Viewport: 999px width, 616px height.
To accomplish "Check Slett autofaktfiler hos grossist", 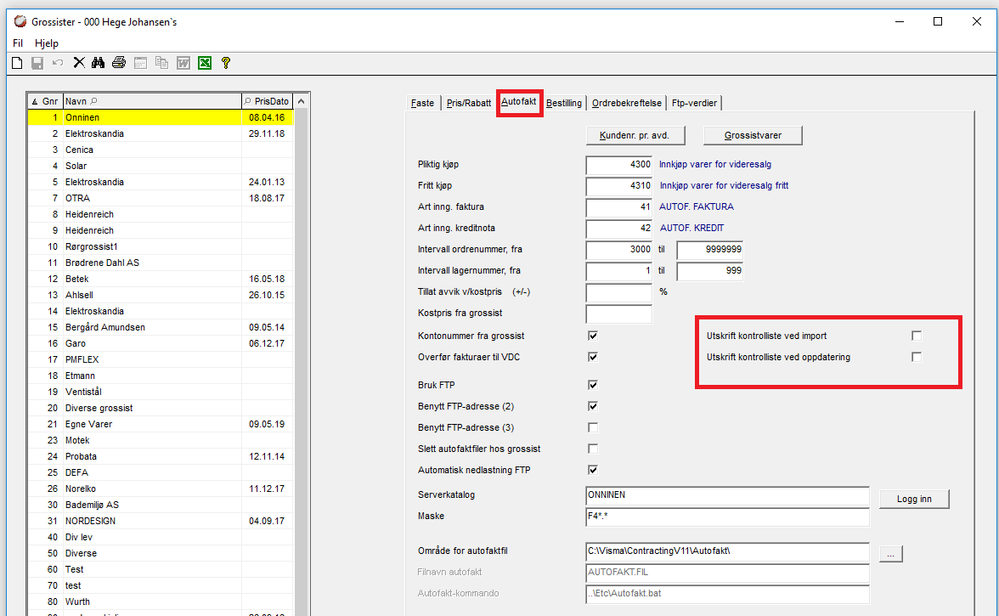I will coord(593,449).
